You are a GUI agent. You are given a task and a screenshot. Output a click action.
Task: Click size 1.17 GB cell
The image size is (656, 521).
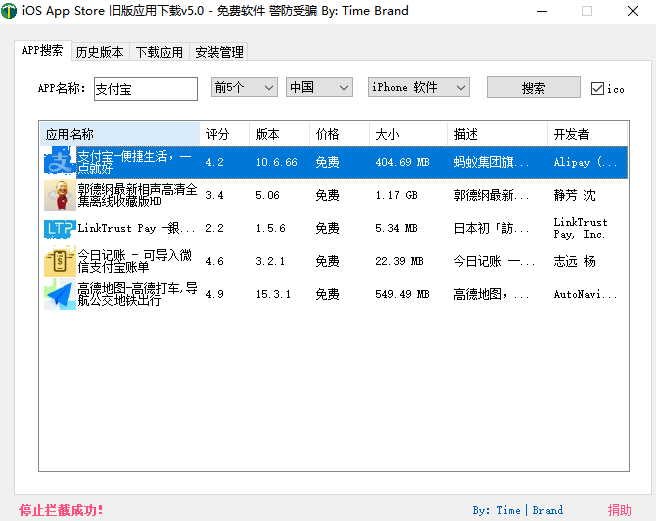(x=396, y=195)
